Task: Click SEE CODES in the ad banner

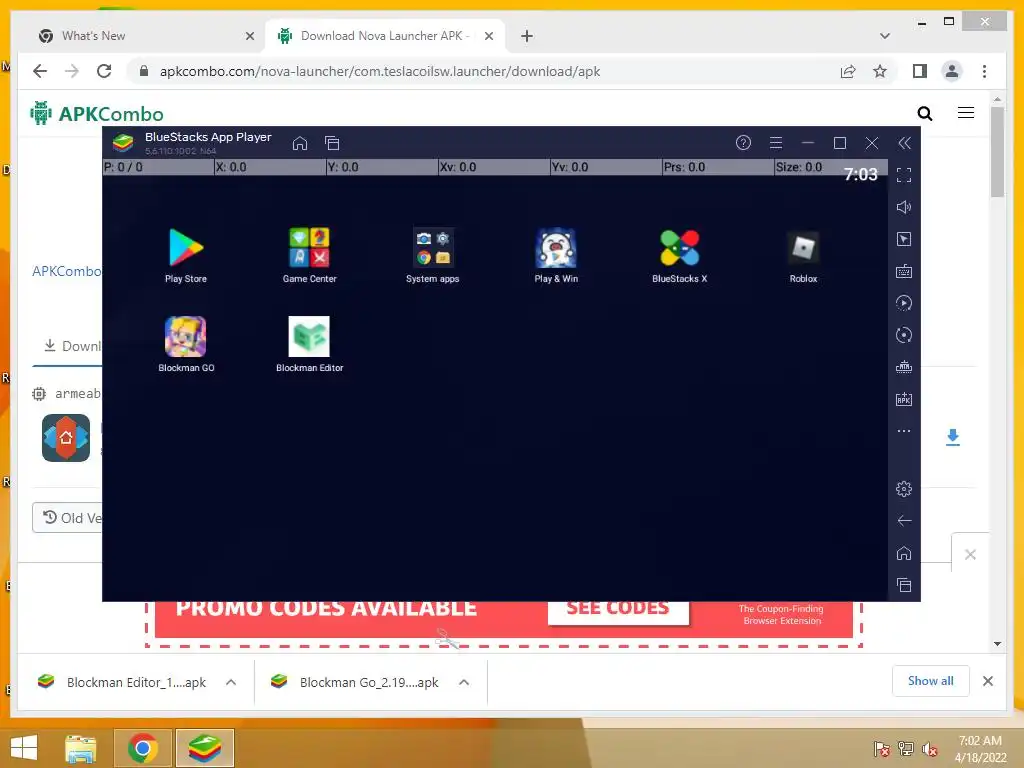Action: click(618, 609)
